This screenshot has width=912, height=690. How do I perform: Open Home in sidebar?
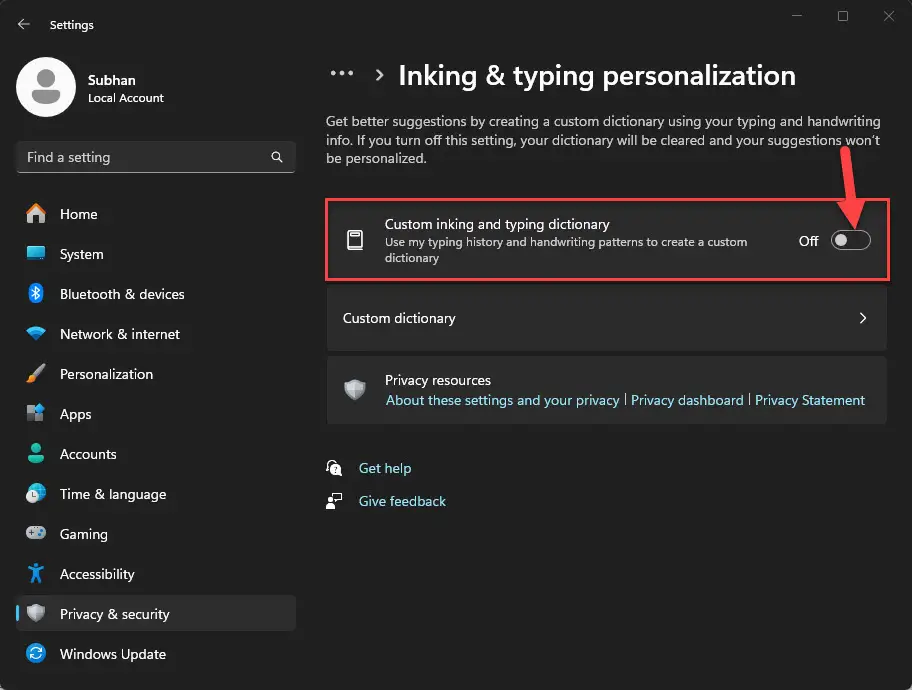tap(155, 214)
